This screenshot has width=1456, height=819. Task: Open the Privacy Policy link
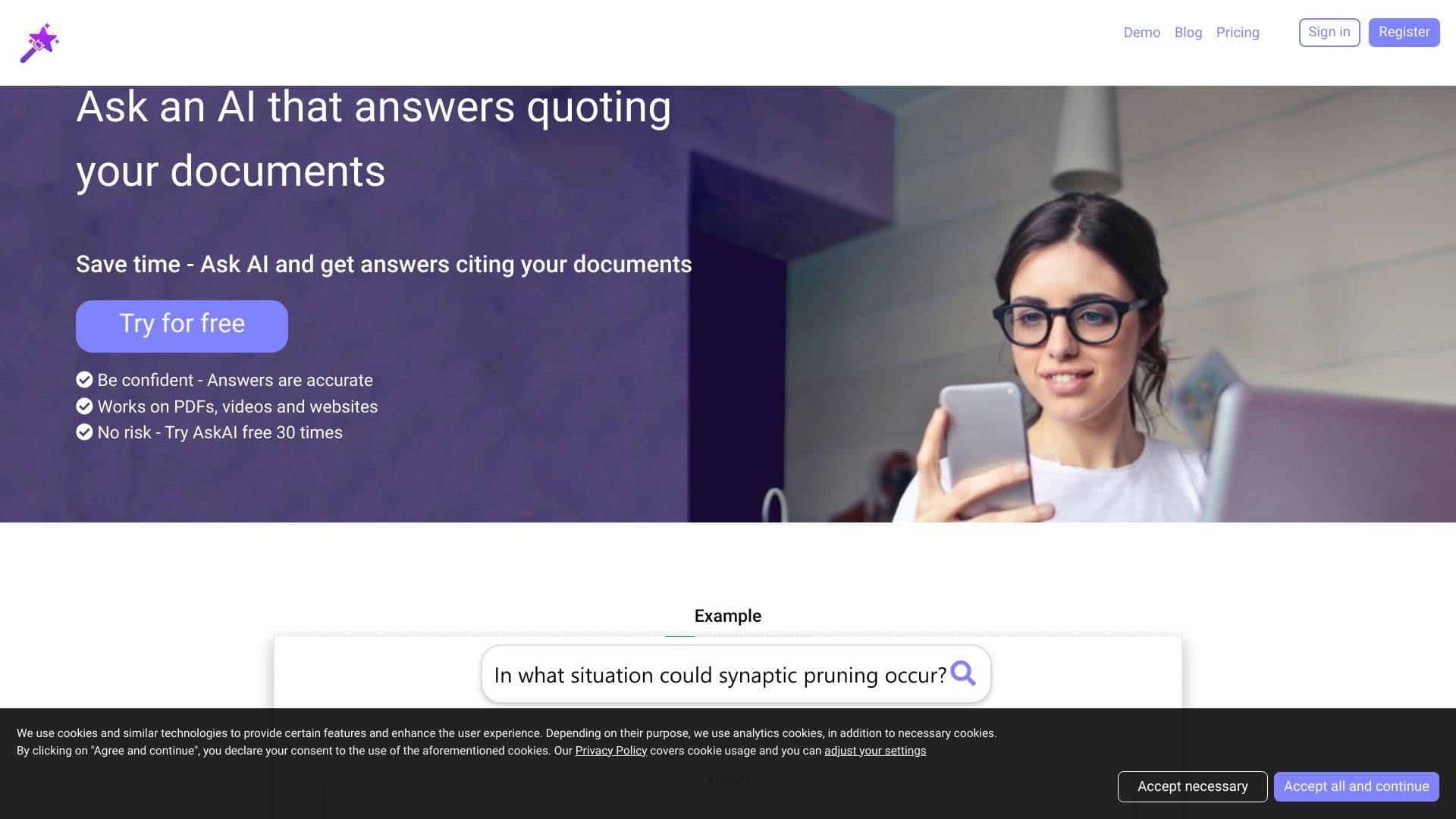point(610,750)
